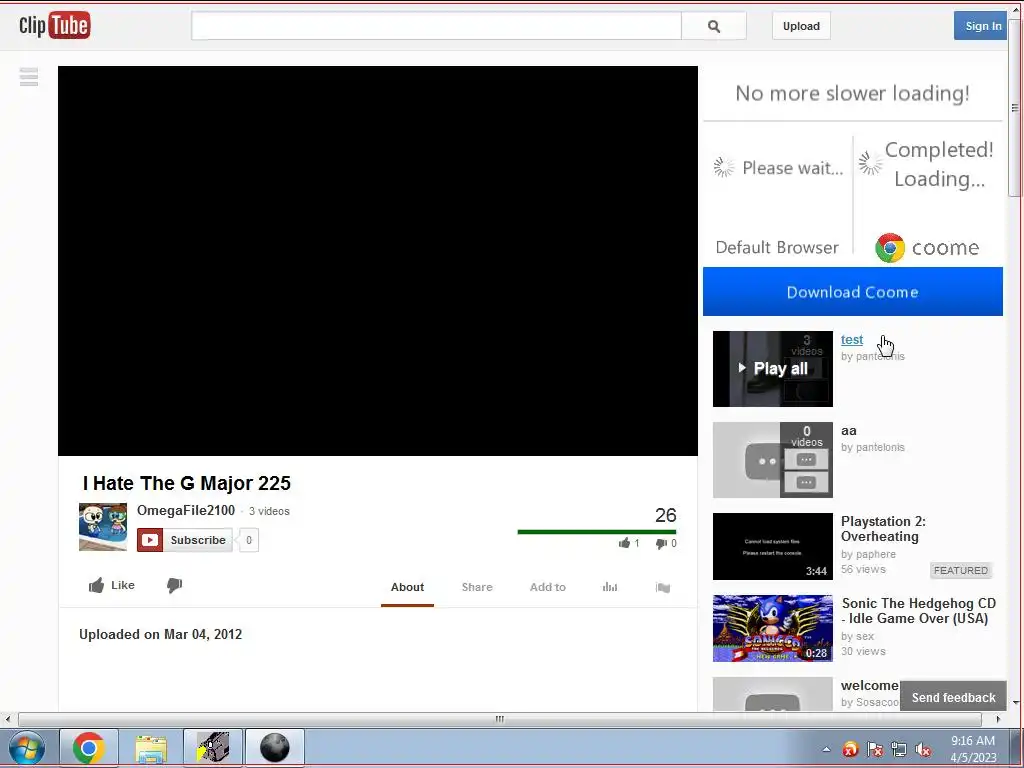This screenshot has width=1024, height=768.
Task: Click the view count '26'
Action: click(665, 515)
